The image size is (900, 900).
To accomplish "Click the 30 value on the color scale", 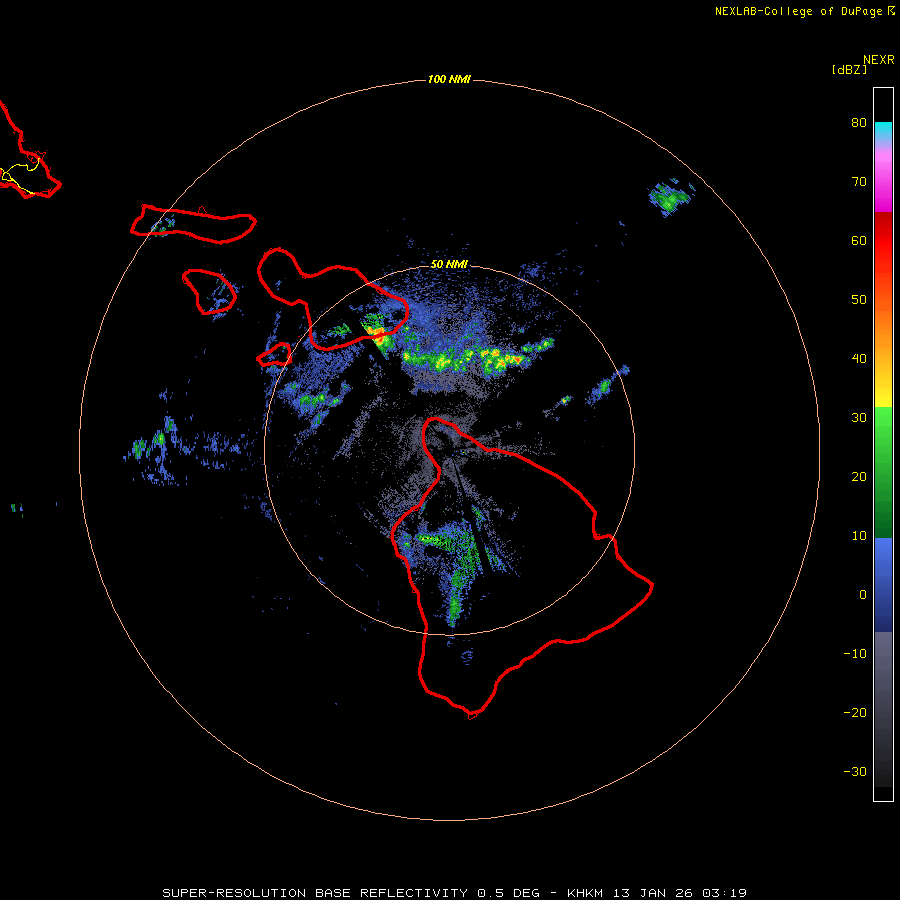I will click(x=859, y=418).
